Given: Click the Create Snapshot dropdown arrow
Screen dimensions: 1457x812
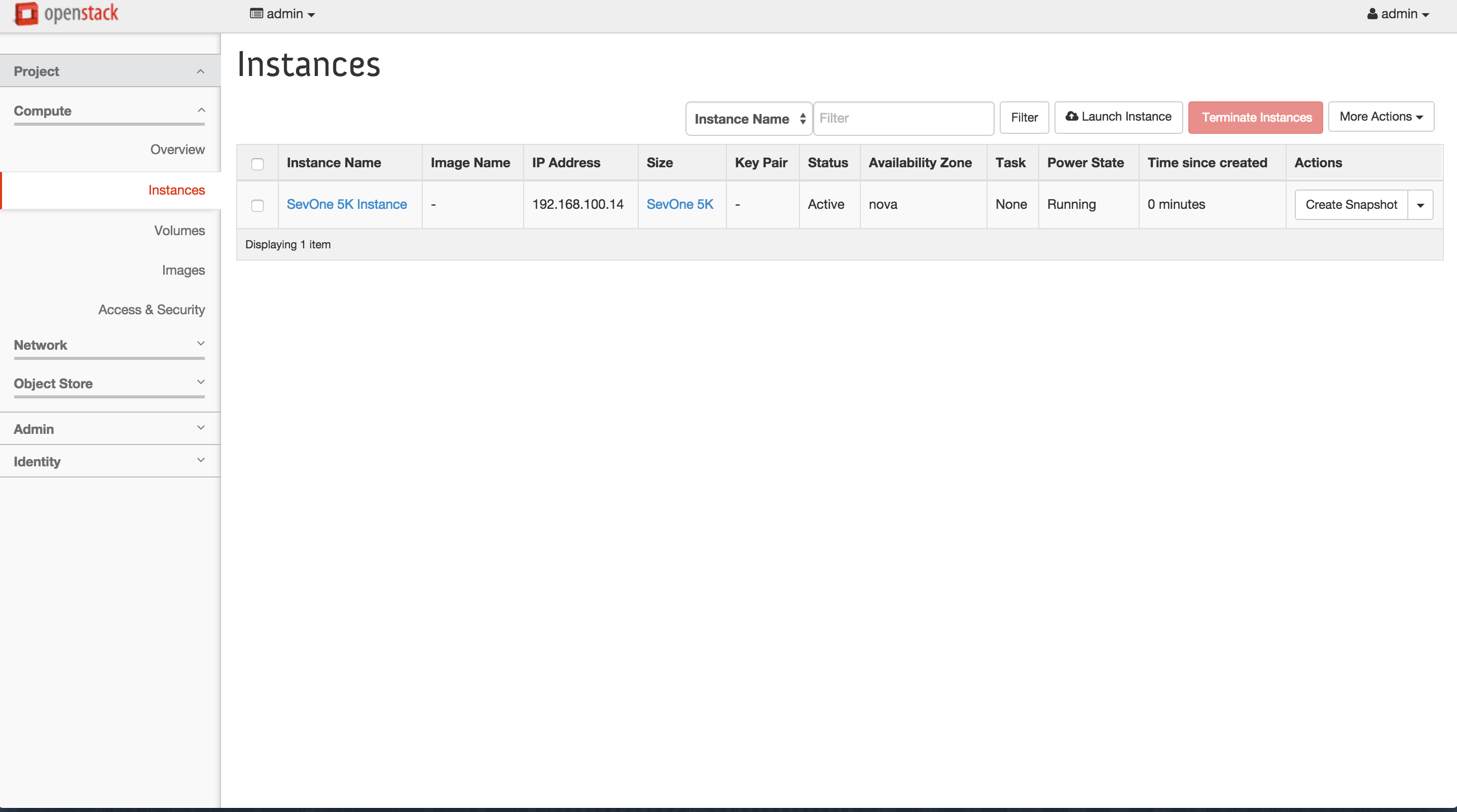Looking at the screenshot, I should tap(1421, 204).
